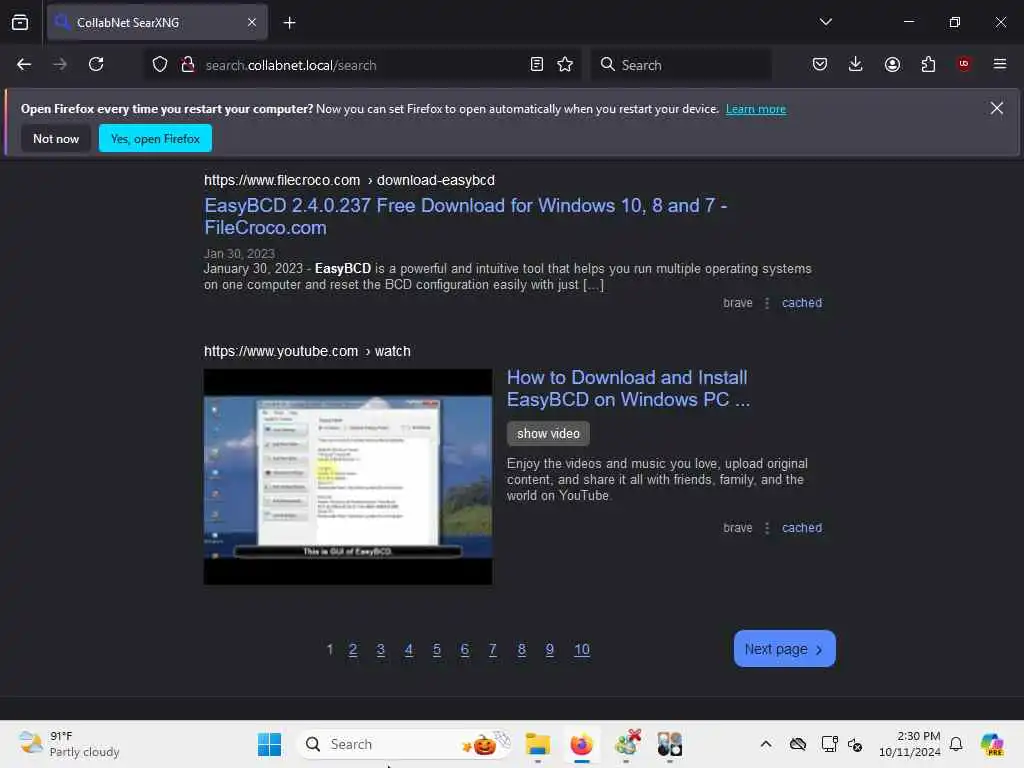Go to results page 4

409,649
